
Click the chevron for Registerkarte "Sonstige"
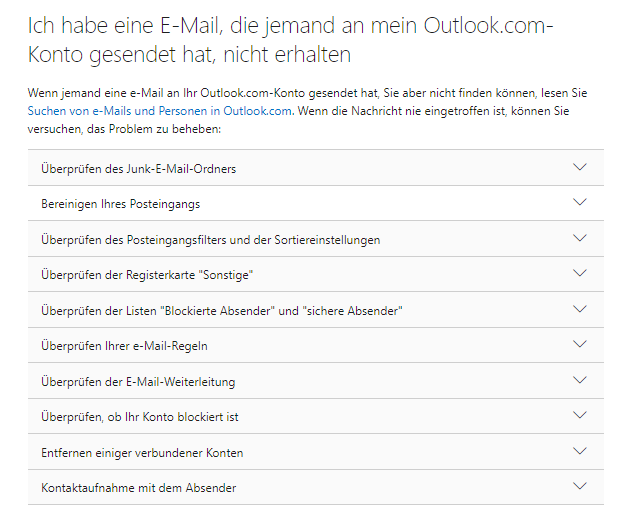(580, 273)
